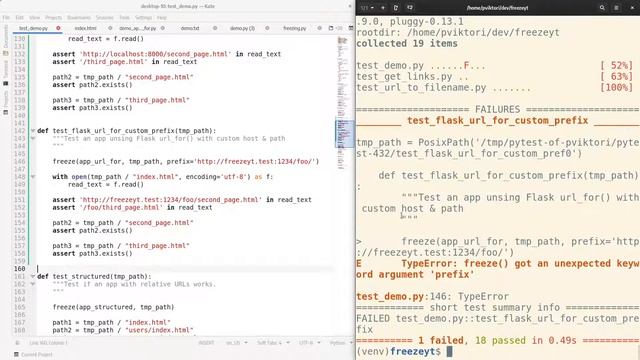Add a new terminal tab

coord(383,7)
